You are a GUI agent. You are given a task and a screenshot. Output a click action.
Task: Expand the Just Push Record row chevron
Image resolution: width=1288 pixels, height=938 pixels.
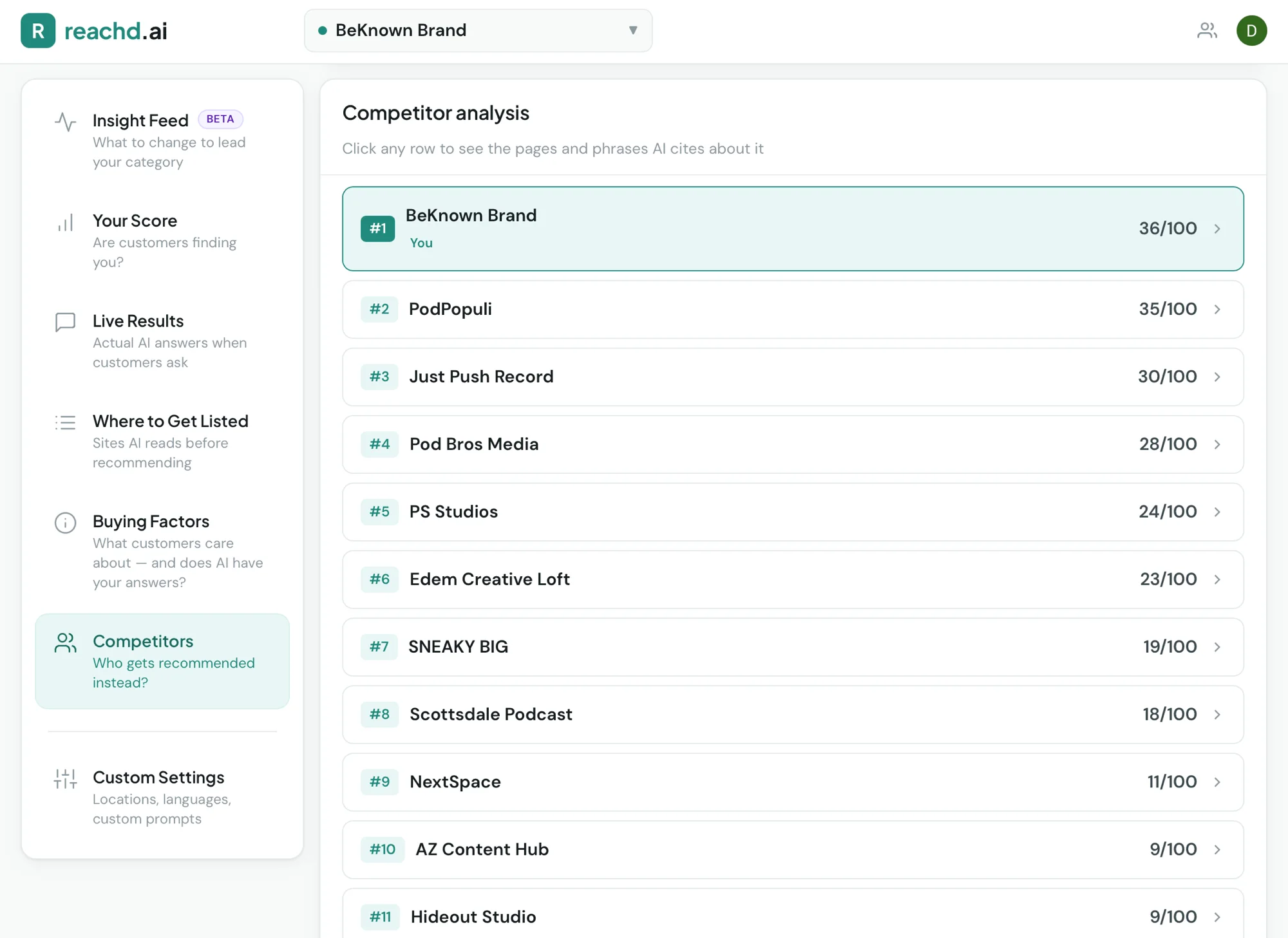coord(1217,377)
